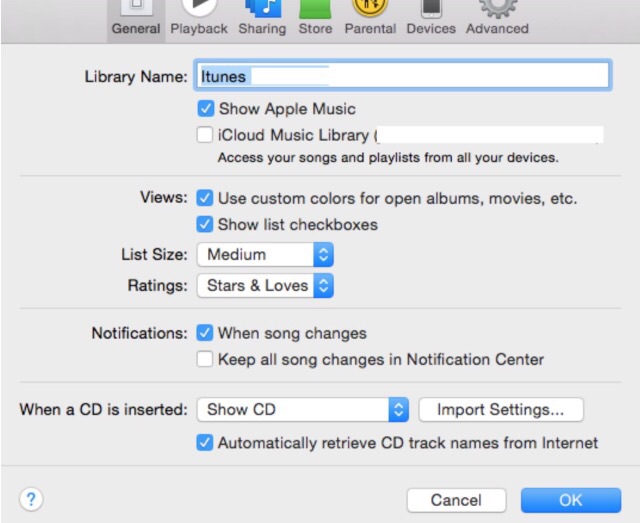Switch to the Devices preferences tab
Image resolution: width=640 pixels, height=523 pixels.
431,20
